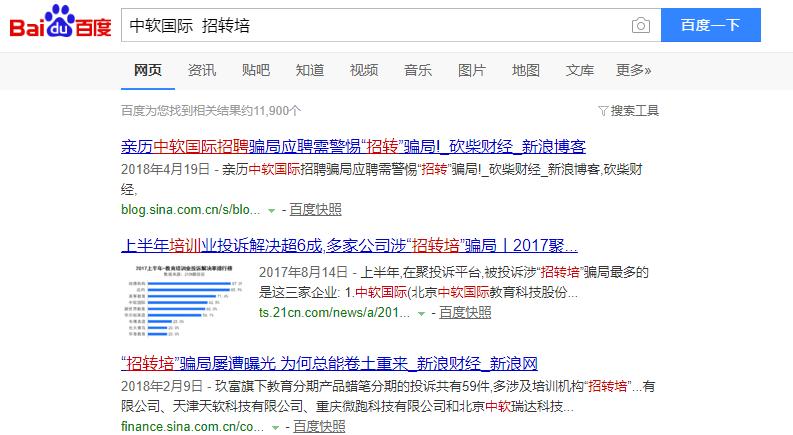This screenshot has height=435, width=793.
Task: Expand dropdown arrow next to blog.sina.com.cn
Action: [272, 210]
